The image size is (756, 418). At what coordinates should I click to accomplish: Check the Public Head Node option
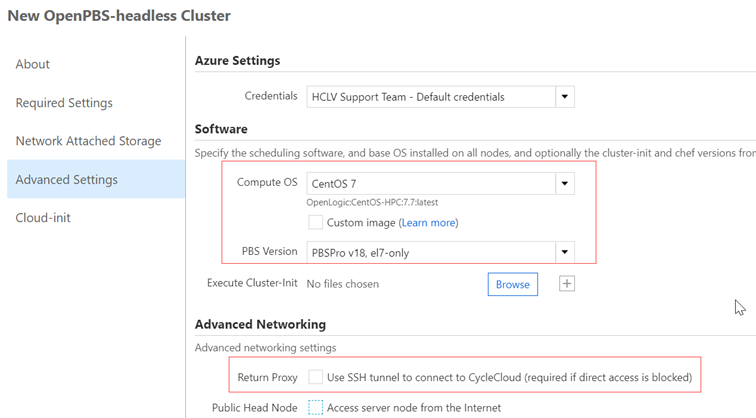coord(316,407)
